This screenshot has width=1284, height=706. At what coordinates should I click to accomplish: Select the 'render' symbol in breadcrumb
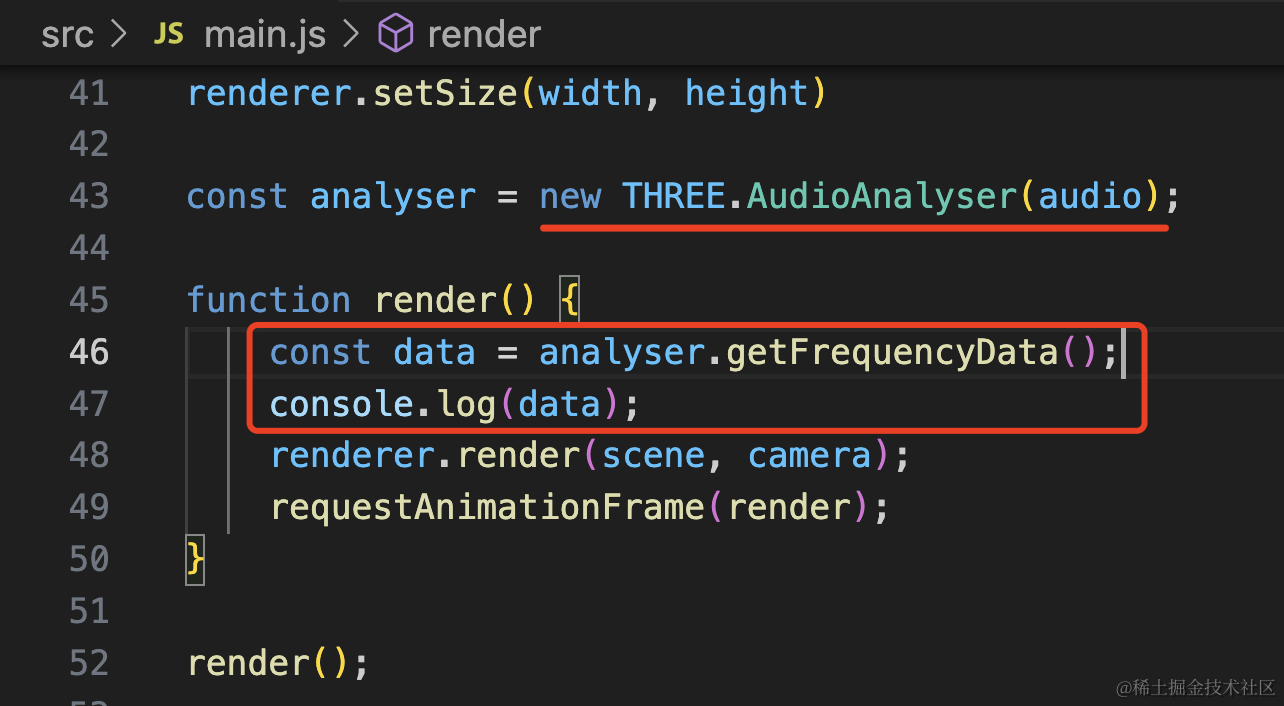484,35
